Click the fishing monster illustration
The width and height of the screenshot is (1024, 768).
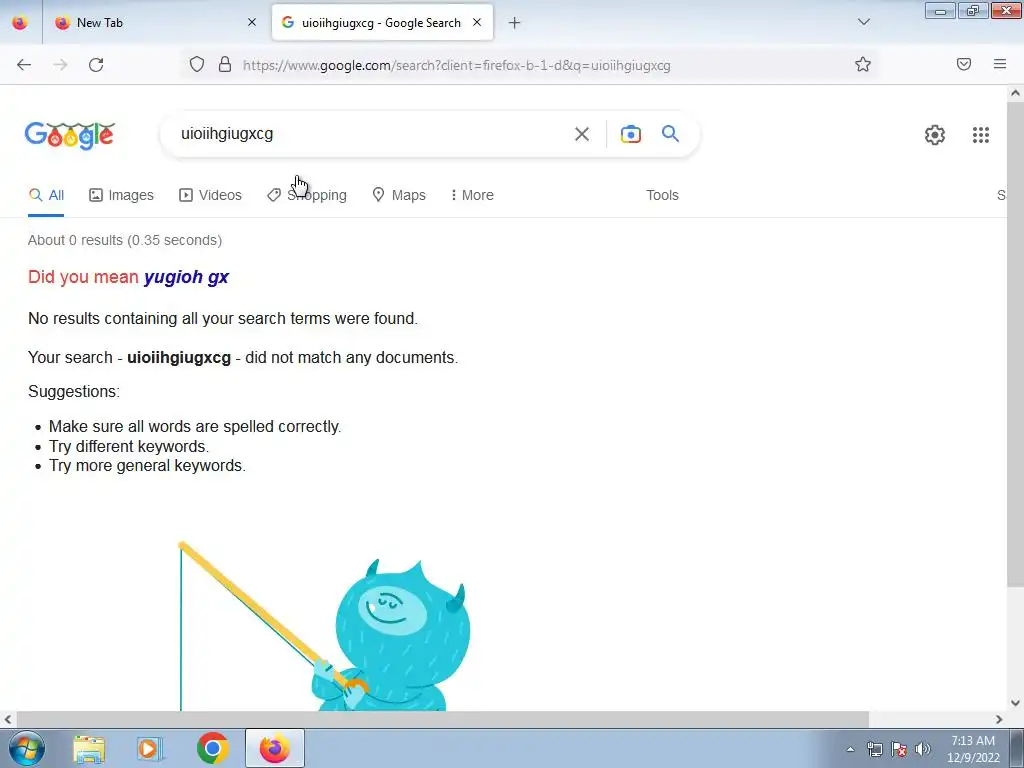coord(325,626)
